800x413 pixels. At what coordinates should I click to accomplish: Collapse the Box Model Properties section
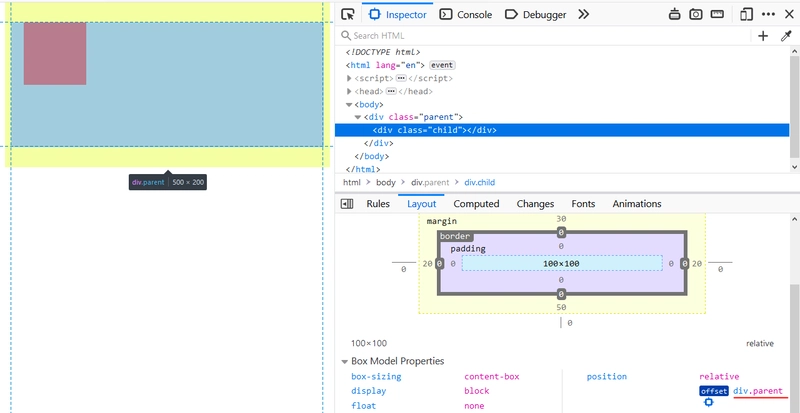[345, 361]
